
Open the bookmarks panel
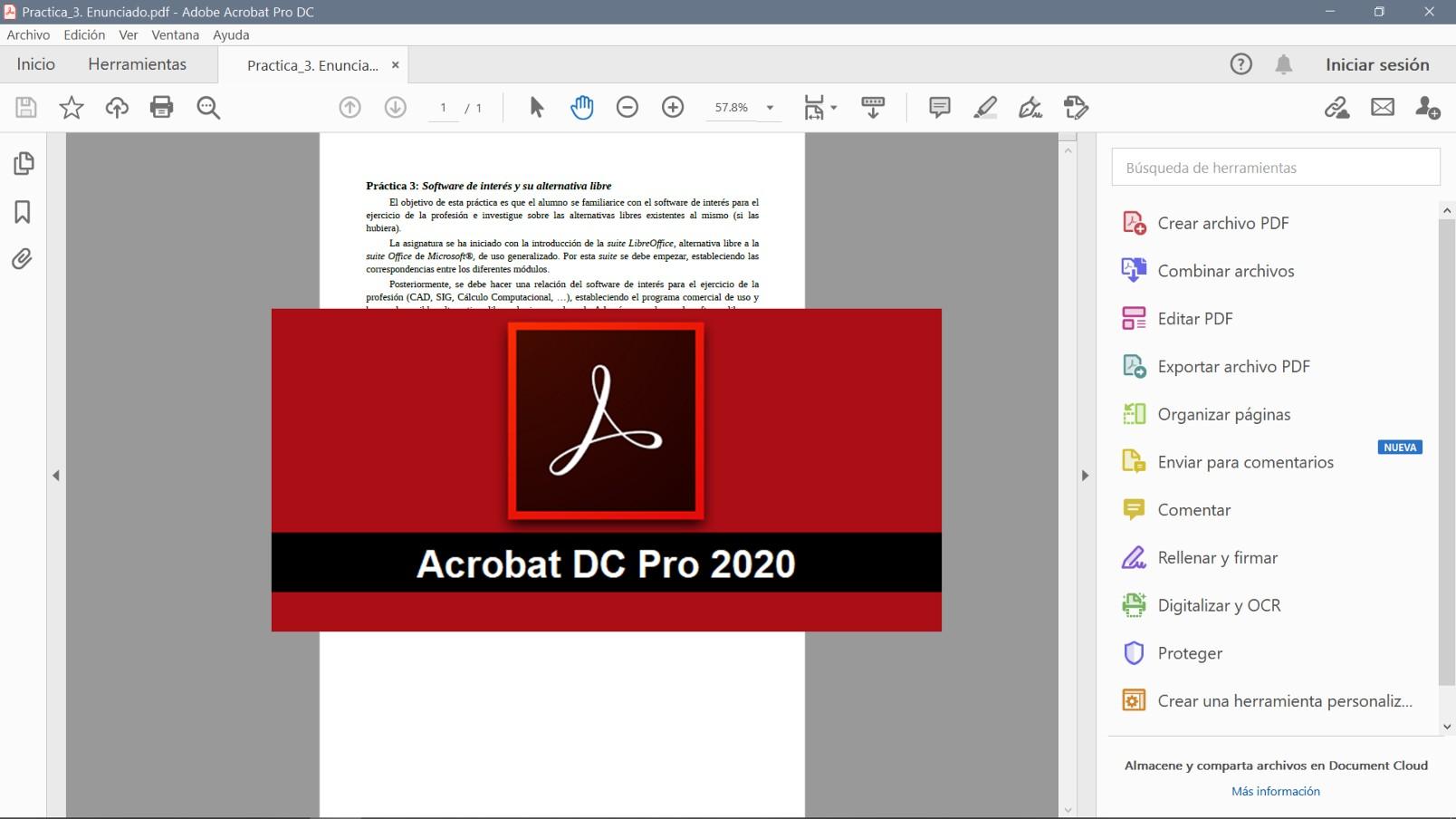(x=23, y=212)
